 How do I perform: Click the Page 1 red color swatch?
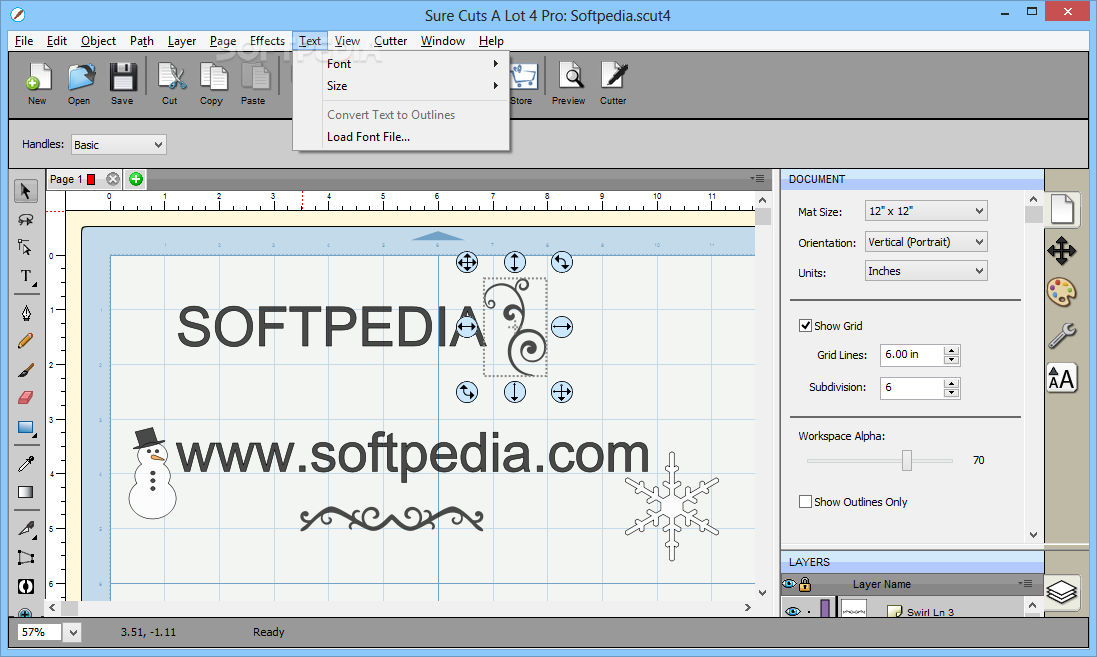91,179
